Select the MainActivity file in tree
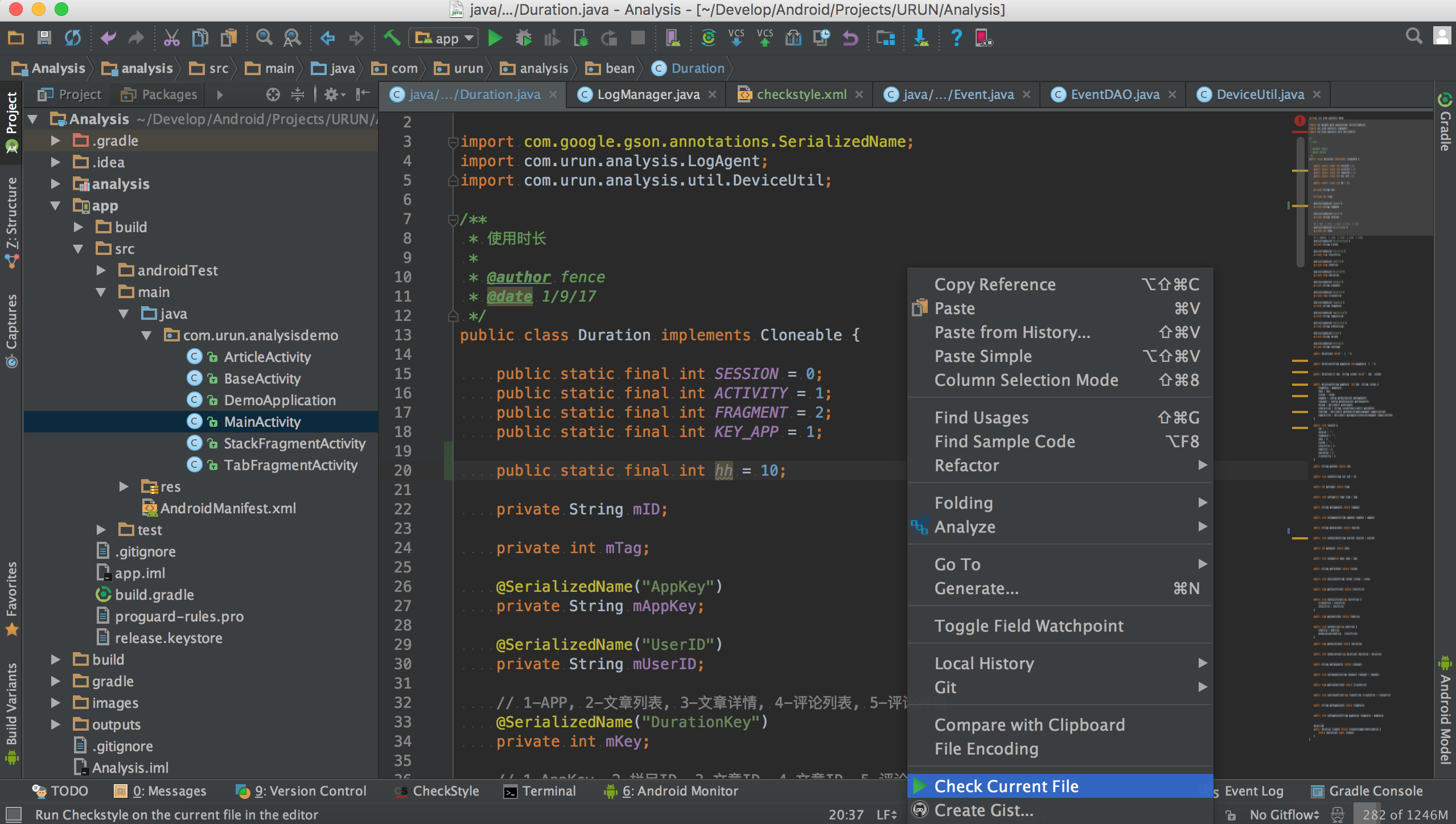1456x824 pixels. (201, 422)
